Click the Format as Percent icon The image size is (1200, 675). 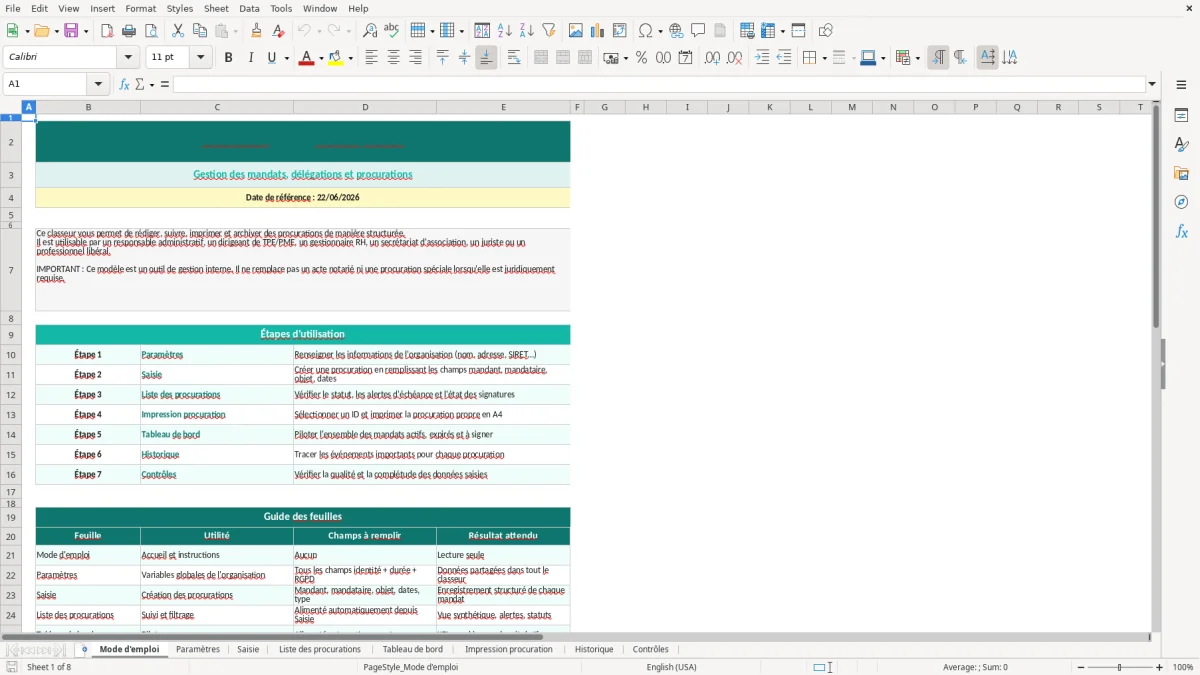(642, 58)
